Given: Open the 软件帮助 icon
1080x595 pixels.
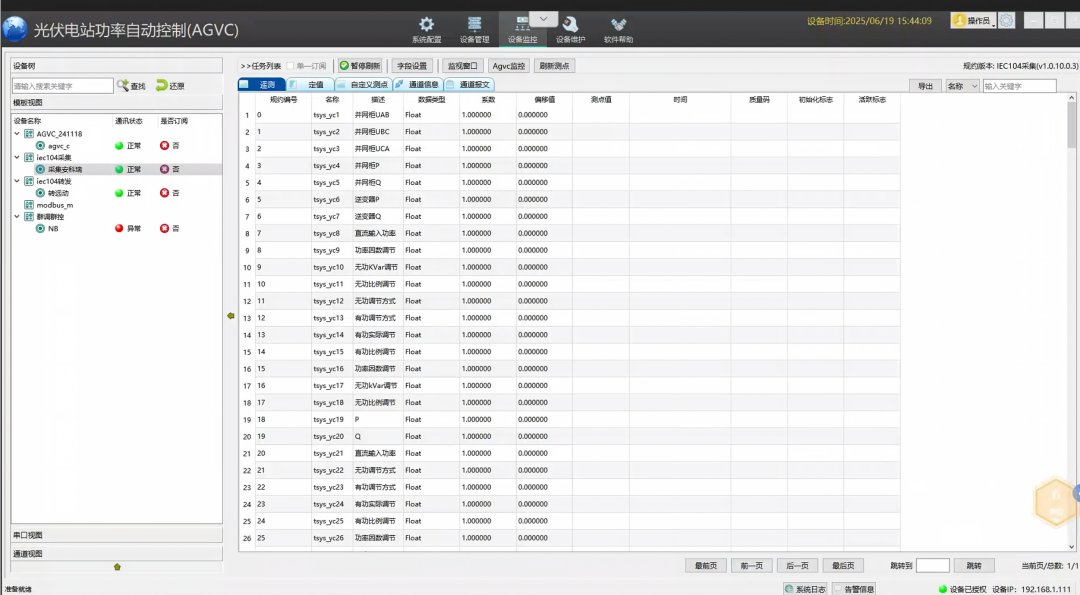Looking at the screenshot, I should [x=618, y=25].
